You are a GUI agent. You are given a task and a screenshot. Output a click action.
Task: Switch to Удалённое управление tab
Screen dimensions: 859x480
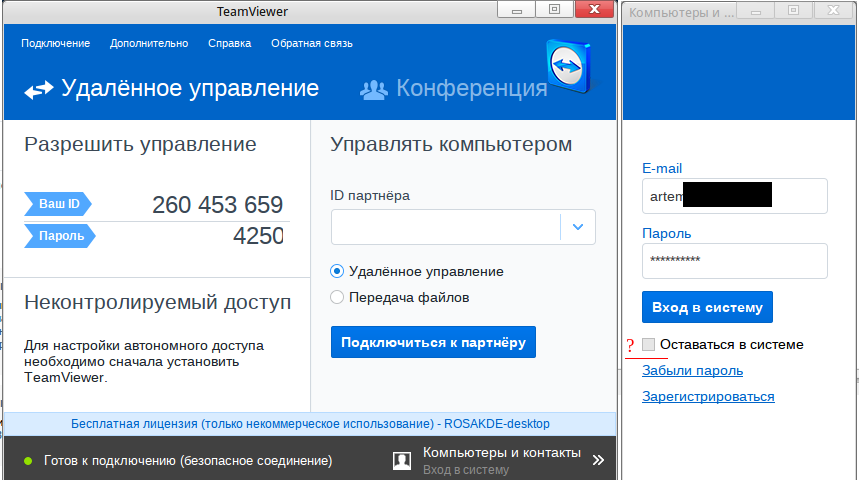tap(171, 89)
